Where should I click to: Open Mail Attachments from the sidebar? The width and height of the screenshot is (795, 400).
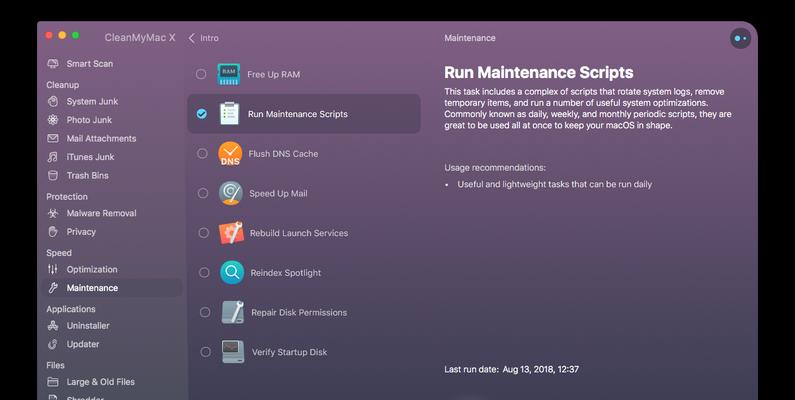[101, 138]
